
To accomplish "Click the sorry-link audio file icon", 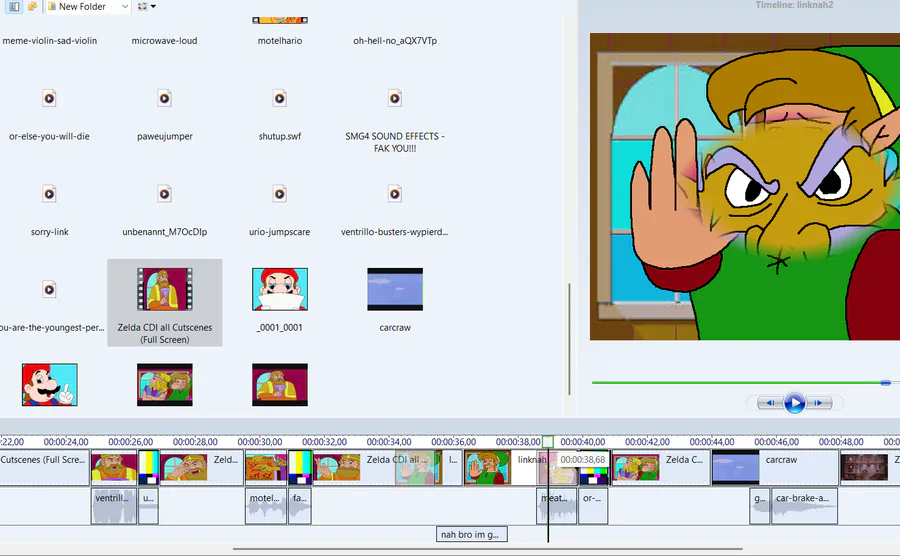I will tap(49, 194).
